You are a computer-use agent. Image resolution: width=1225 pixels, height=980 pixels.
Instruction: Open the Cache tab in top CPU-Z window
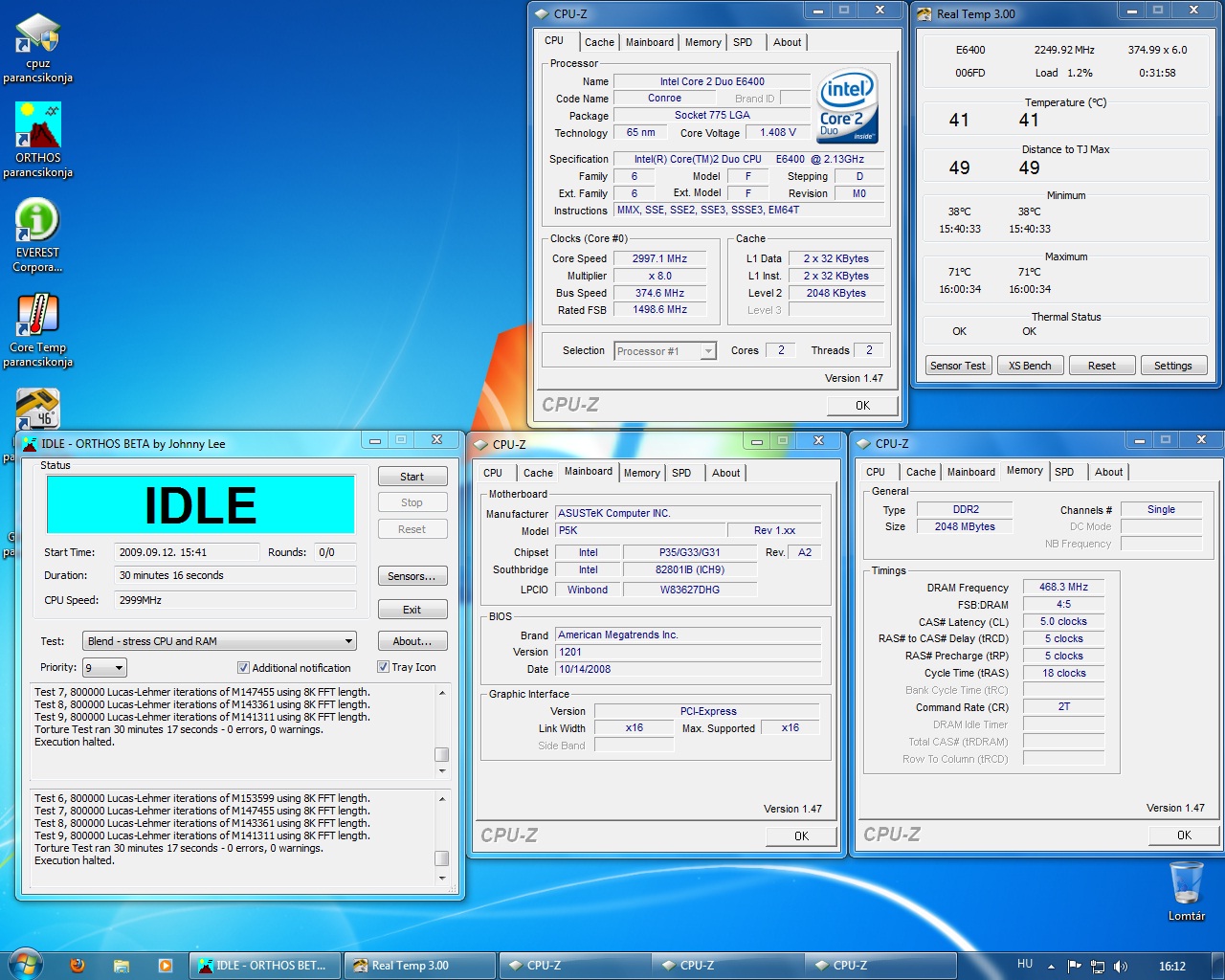pos(599,42)
